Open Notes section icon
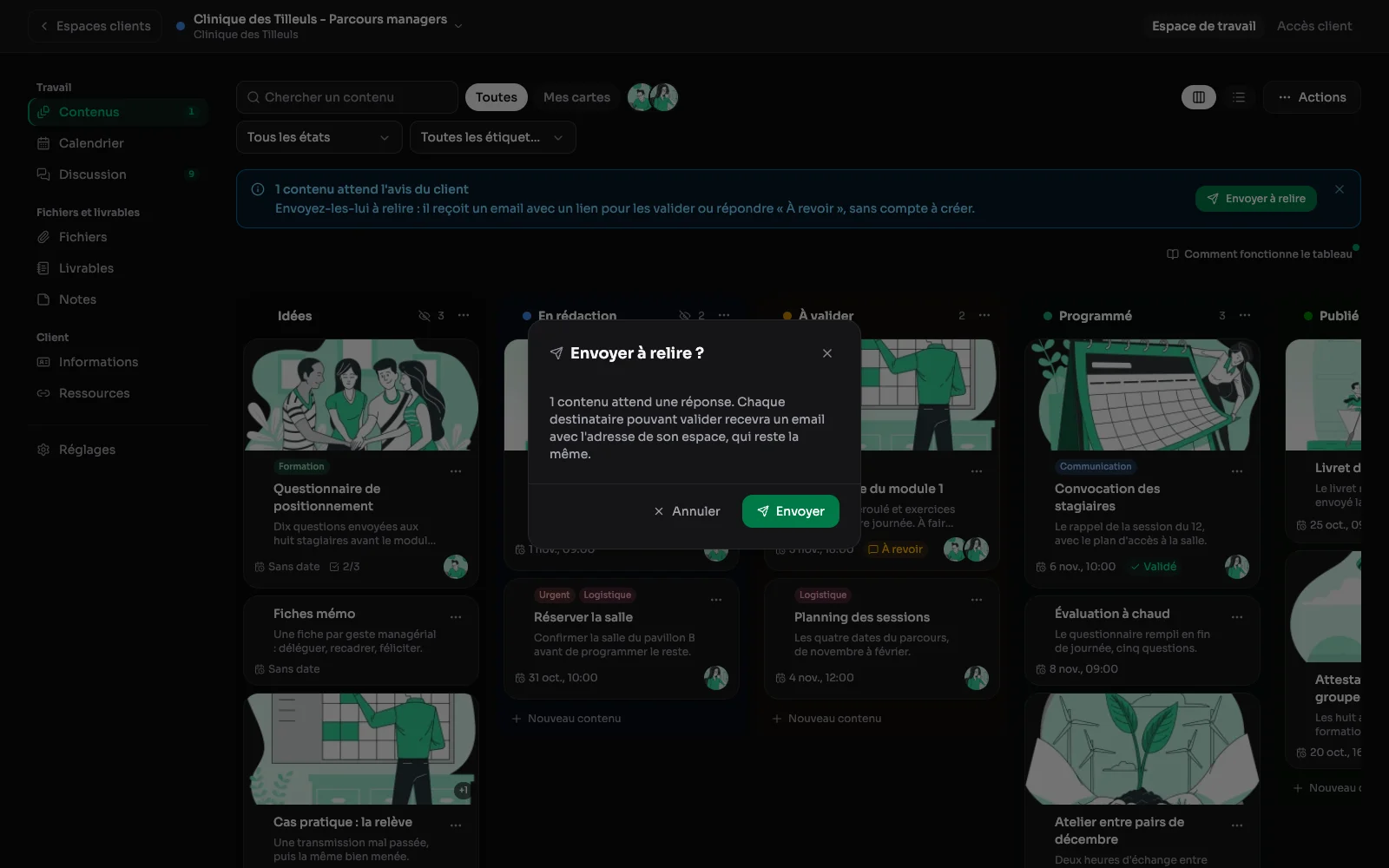This screenshot has height=868, width=1389. [43, 299]
